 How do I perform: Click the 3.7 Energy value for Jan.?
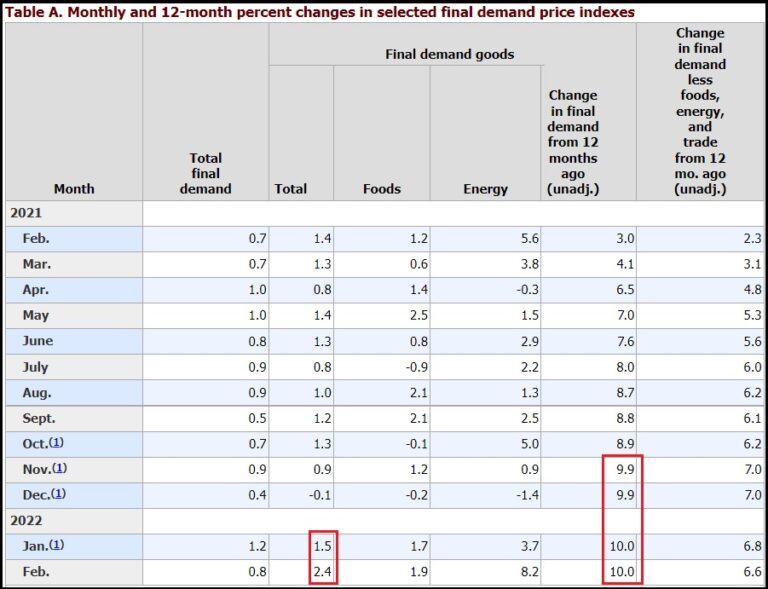pyautogui.click(x=529, y=545)
